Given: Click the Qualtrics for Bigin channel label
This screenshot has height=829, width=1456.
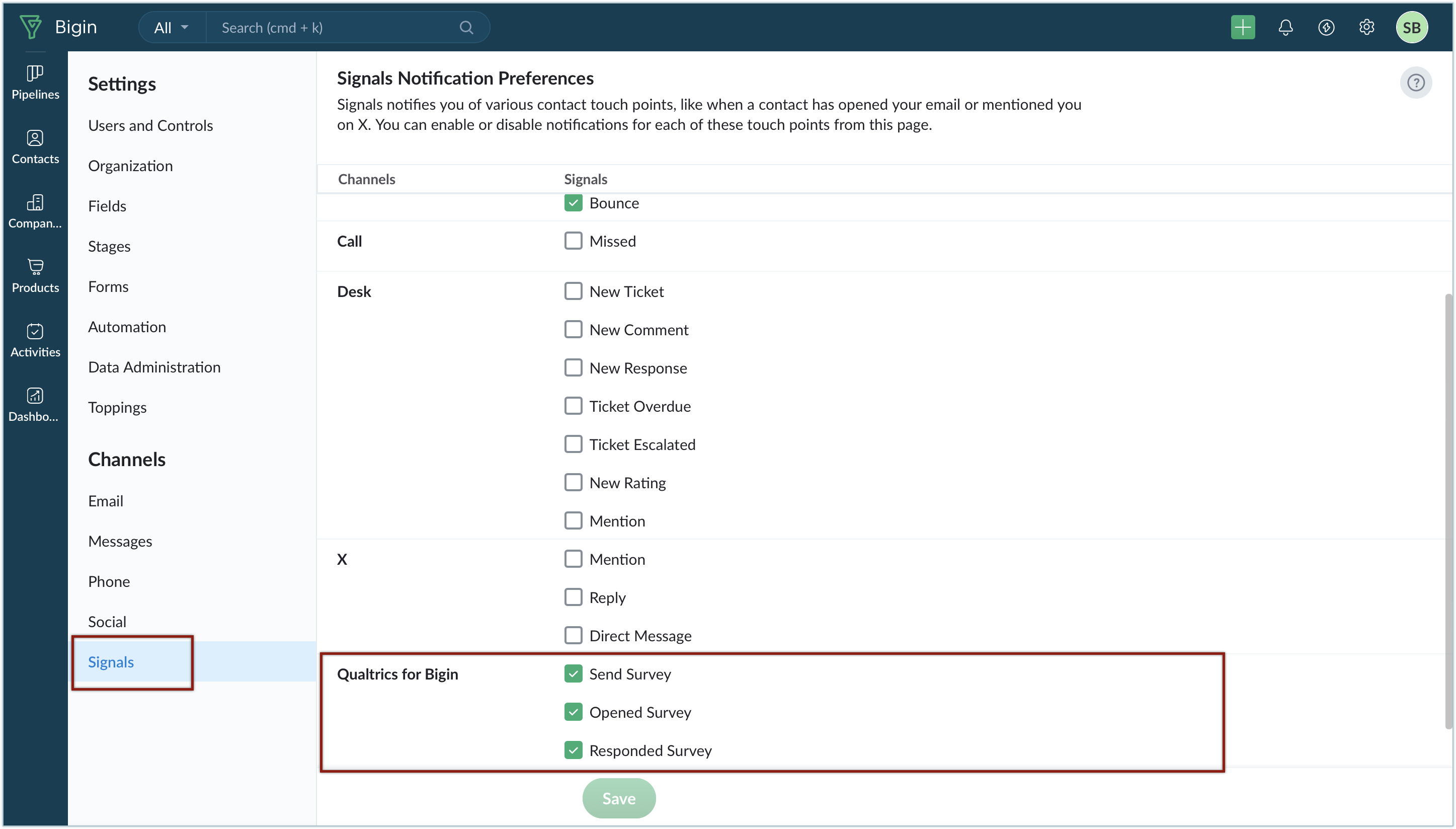Looking at the screenshot, I should [397, 673].
